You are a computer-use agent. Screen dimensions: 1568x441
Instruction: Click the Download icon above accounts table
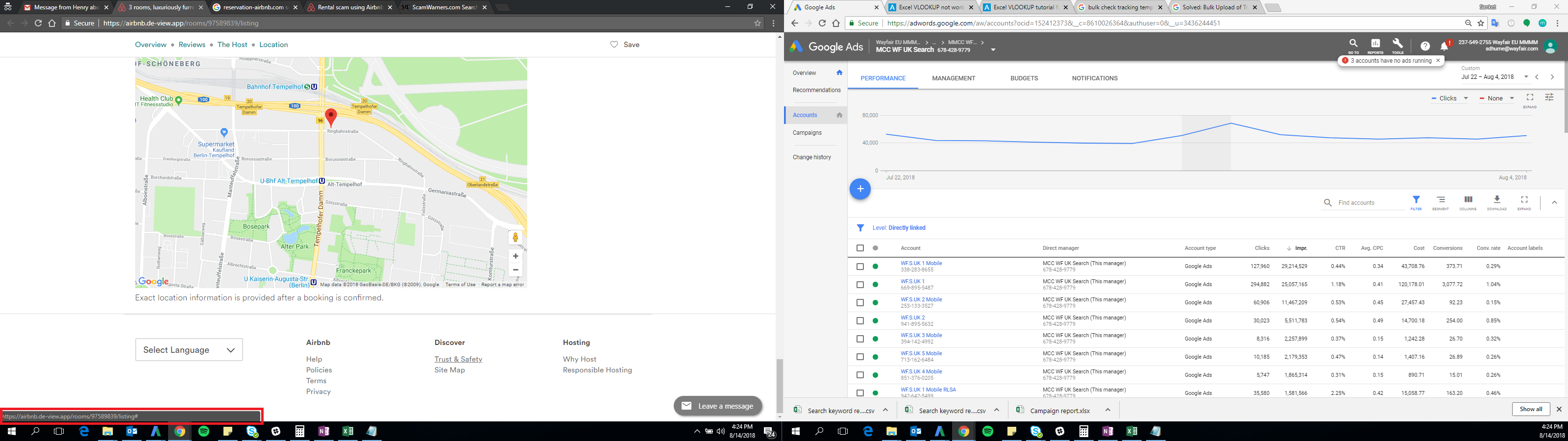click(1497, 200)
